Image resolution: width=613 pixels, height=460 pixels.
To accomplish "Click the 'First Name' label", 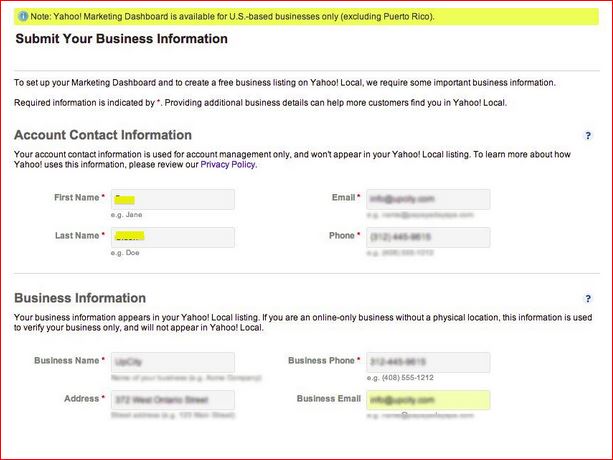I will point(77,197).
